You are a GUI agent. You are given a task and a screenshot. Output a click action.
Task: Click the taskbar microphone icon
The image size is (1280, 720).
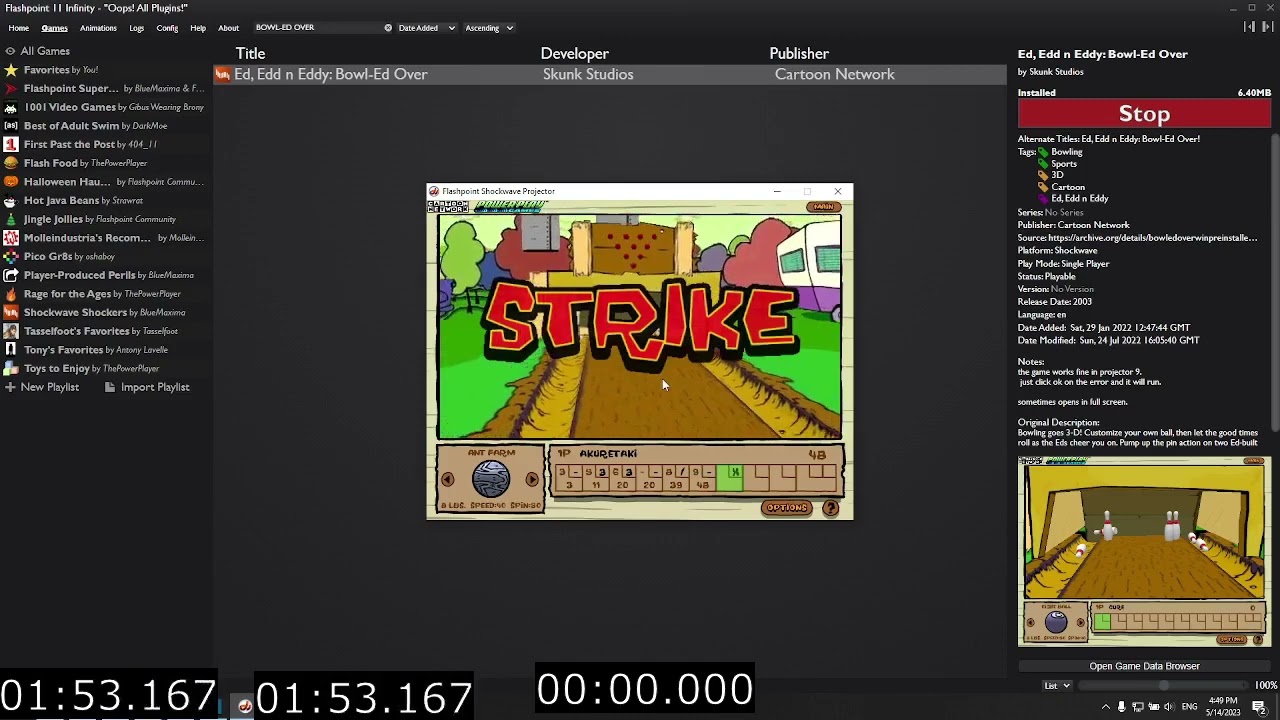tap(1122, 707)
